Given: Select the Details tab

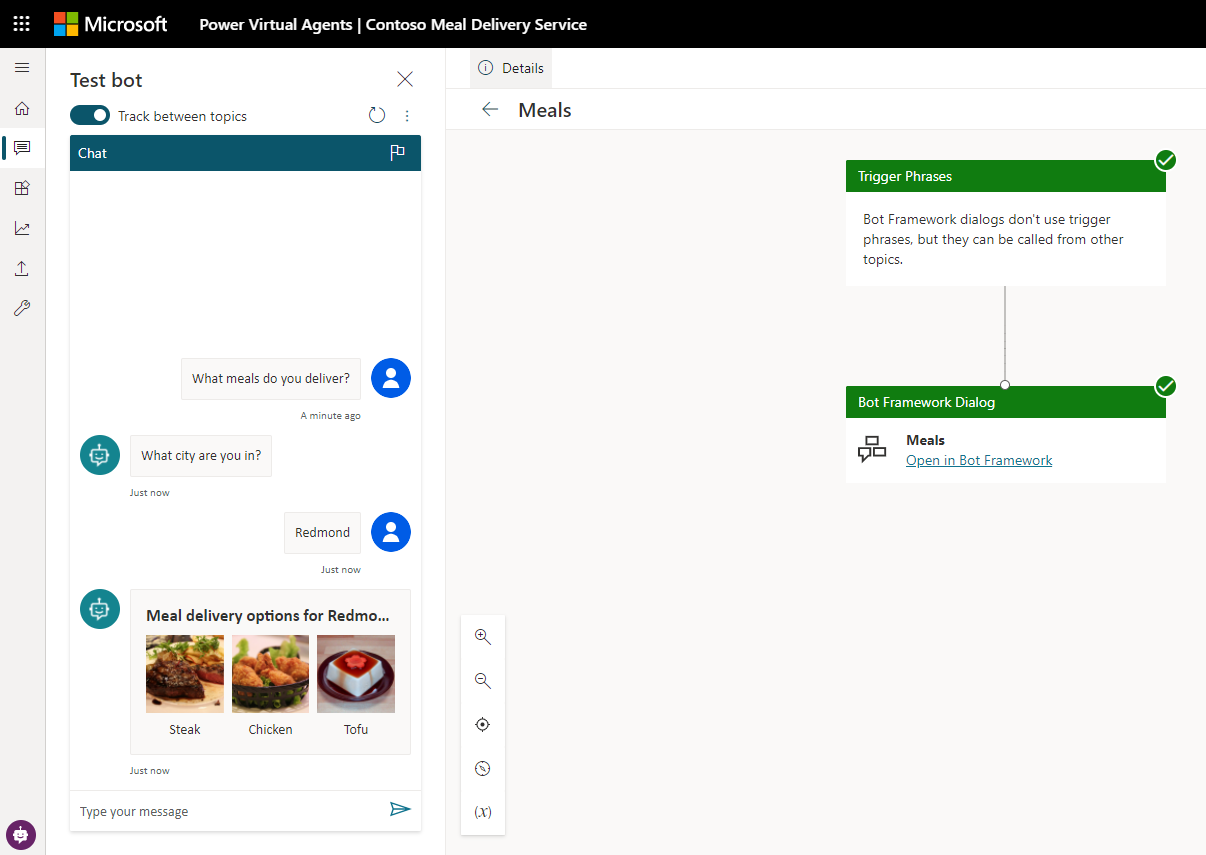Looking at the screenshot, I should (511, 68).
